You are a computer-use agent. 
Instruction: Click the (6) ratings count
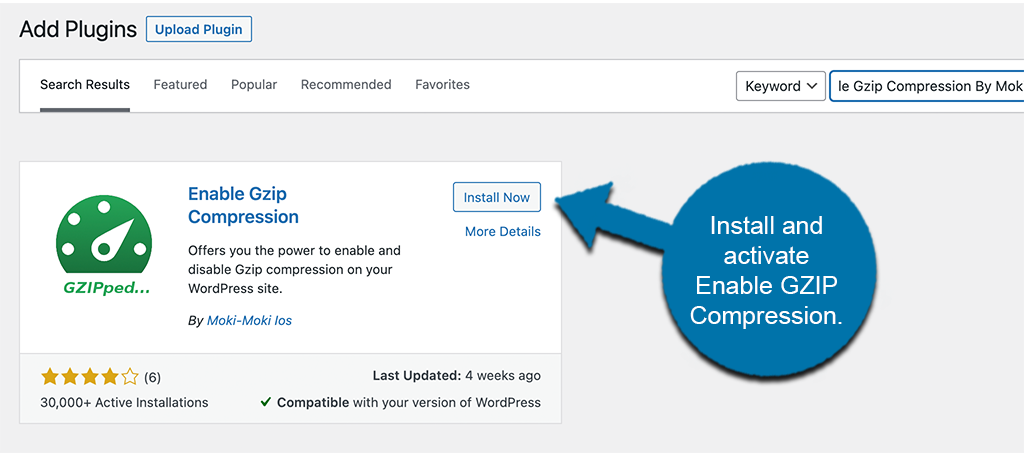(152, 377)
